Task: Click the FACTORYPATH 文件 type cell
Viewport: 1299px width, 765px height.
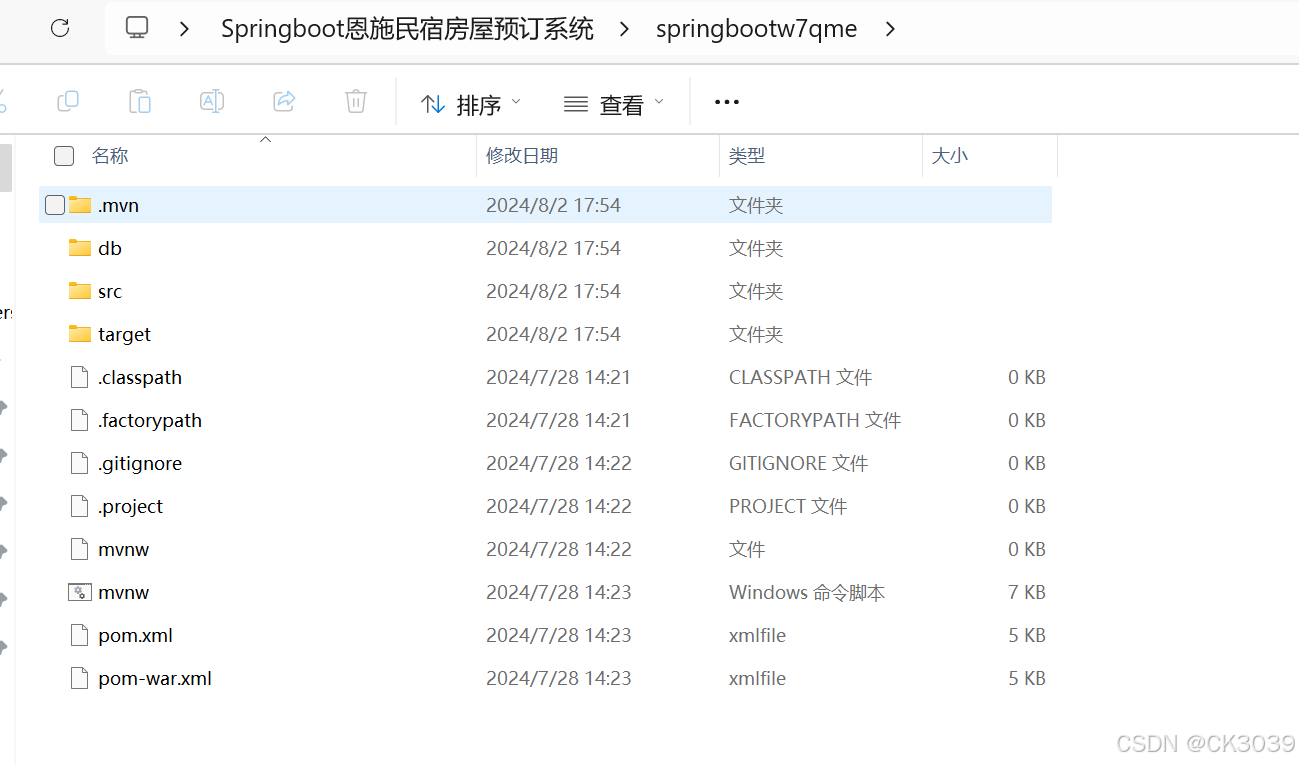Action: 815,420
